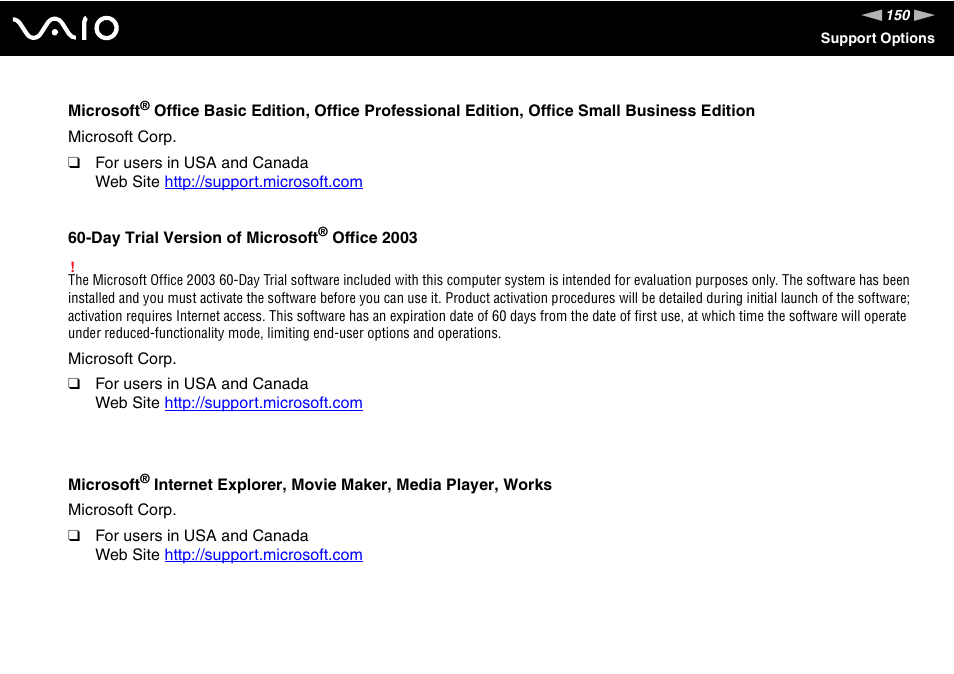
Task: Click Microsoft Corp. below the trial warning
Action: tap(122, 359)
